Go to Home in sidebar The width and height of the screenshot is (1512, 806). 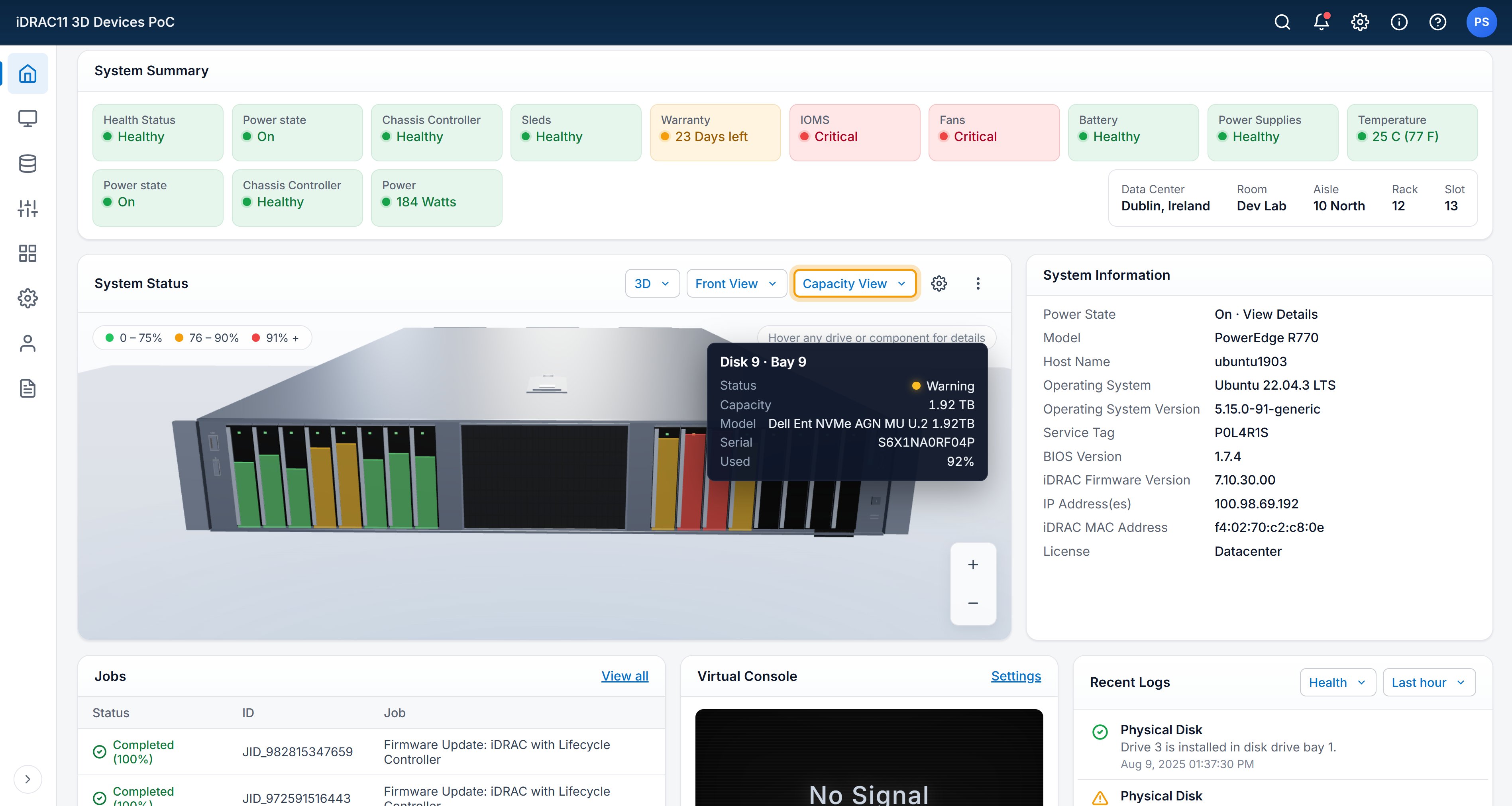[x=27, y=74]
